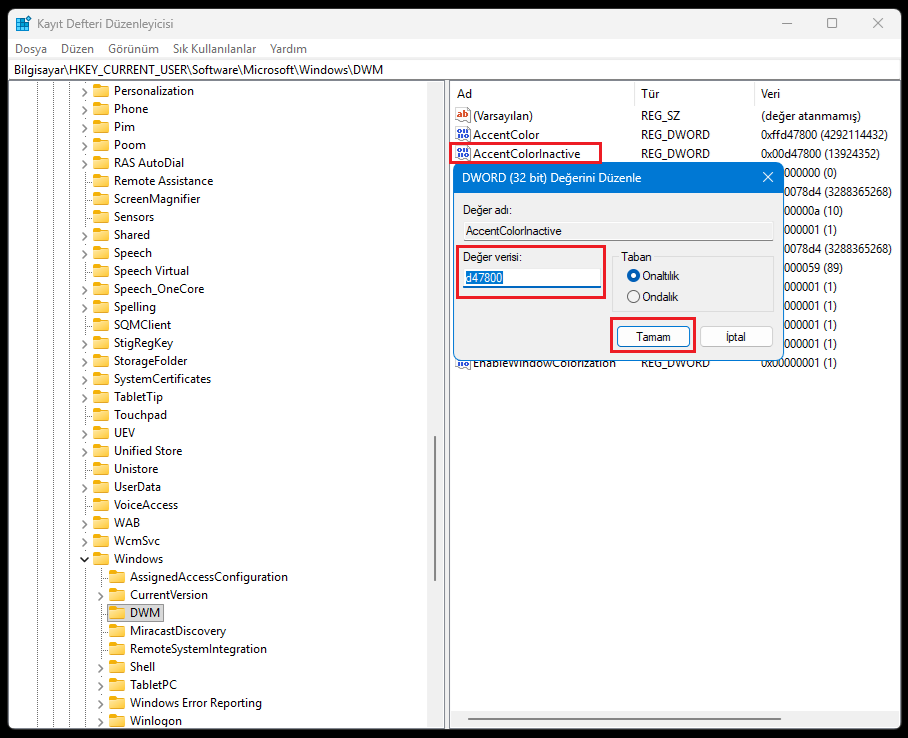908x738 pixels.
Task: Click the Değer adı field
Action: coord(618,231)
